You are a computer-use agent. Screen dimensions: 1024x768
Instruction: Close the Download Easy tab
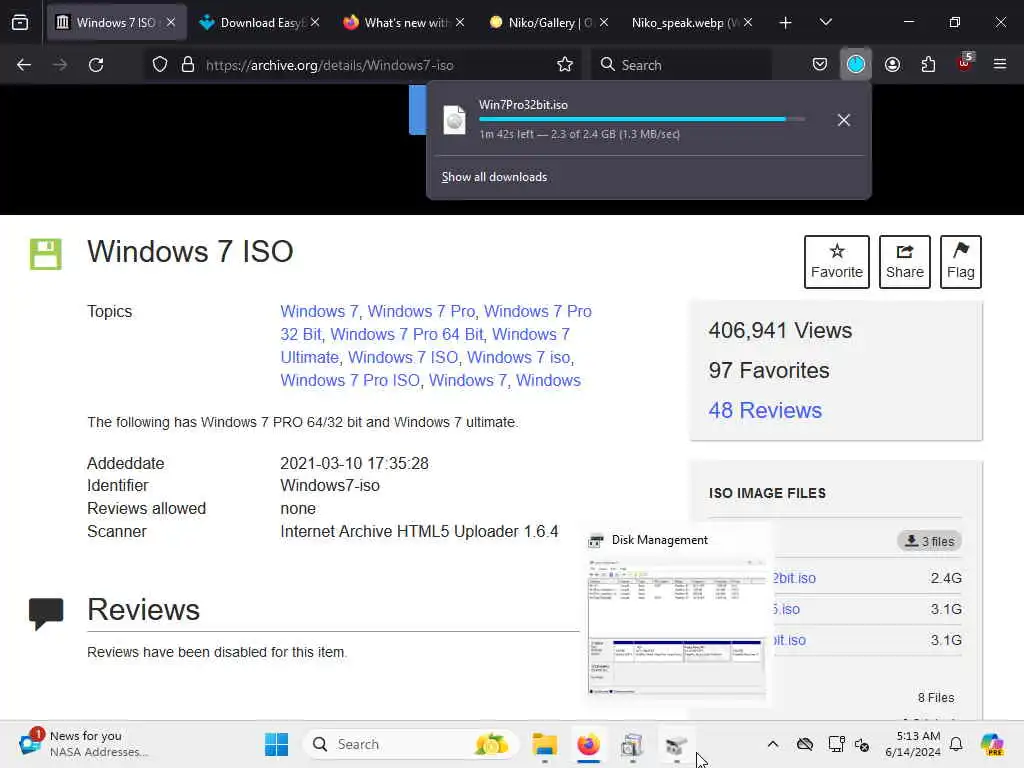[315, 23]
